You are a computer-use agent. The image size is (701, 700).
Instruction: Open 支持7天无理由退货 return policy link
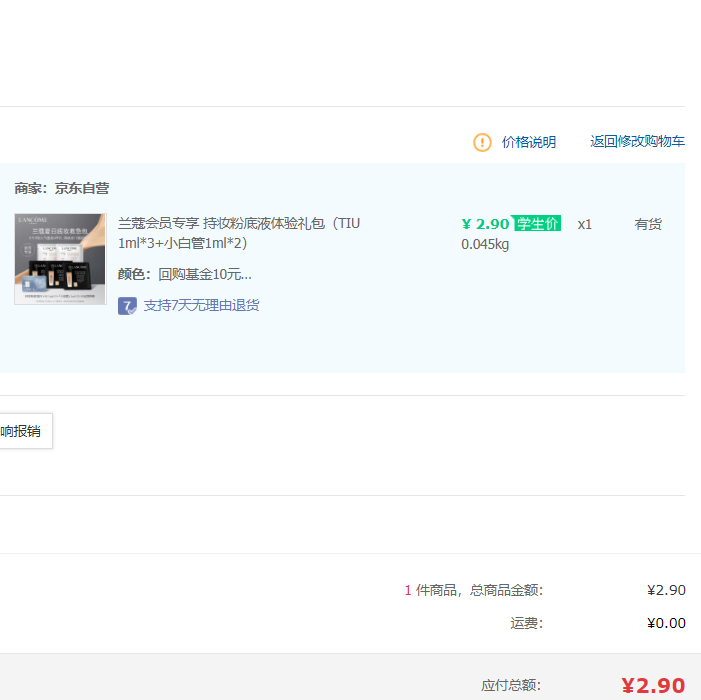tap(201, 305)
